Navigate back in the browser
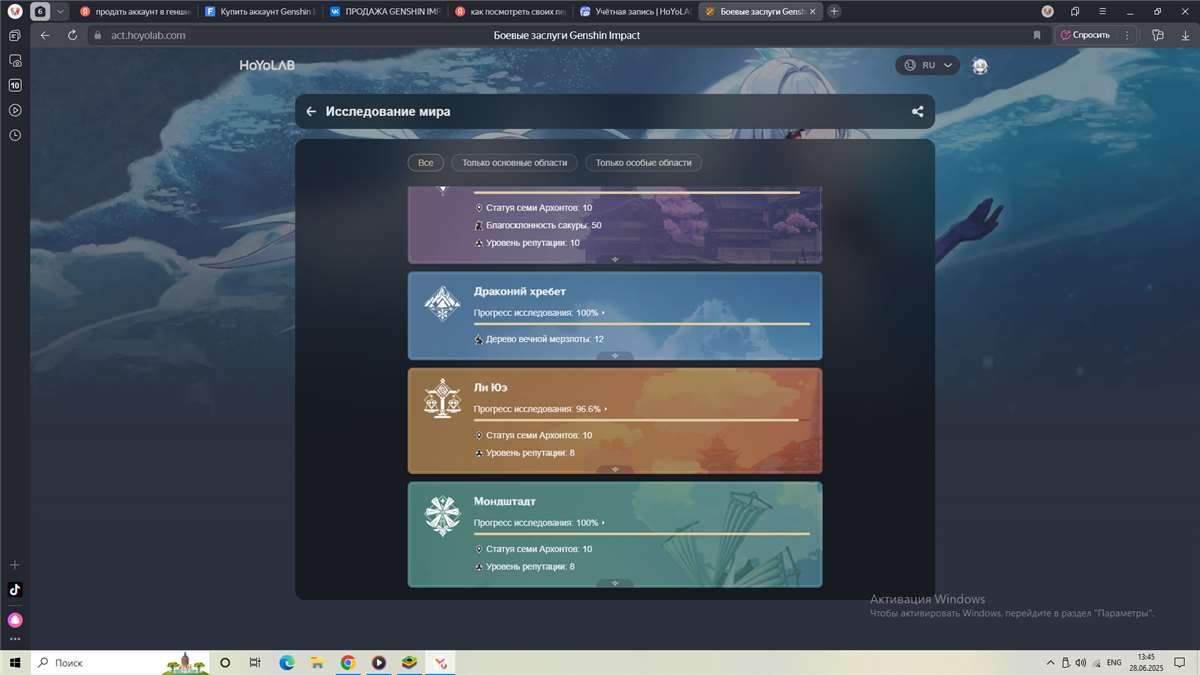This screenshot has height=675, width=1200. (45, 35)
